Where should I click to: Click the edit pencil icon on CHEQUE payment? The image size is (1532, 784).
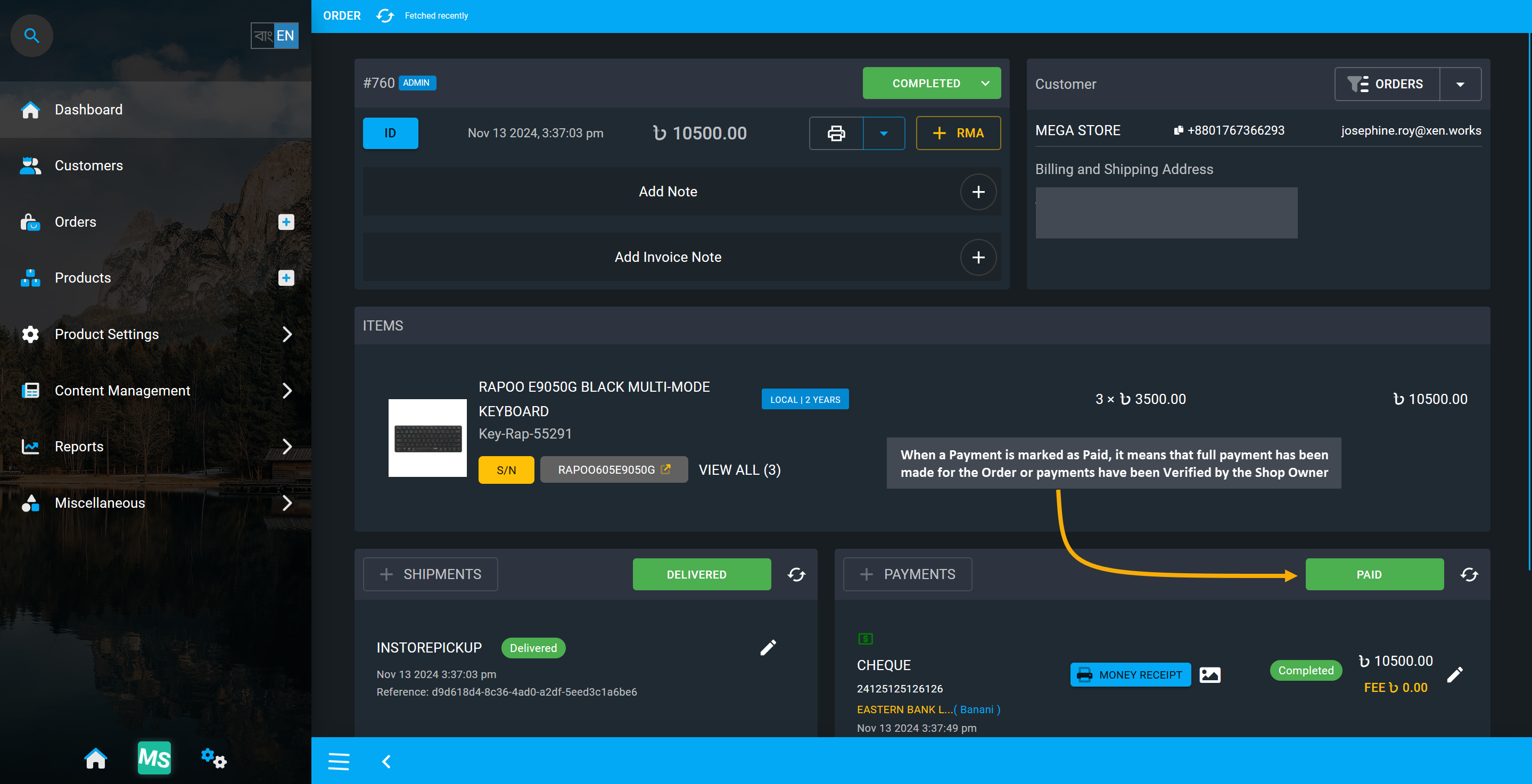click(x=1455, y=674)
